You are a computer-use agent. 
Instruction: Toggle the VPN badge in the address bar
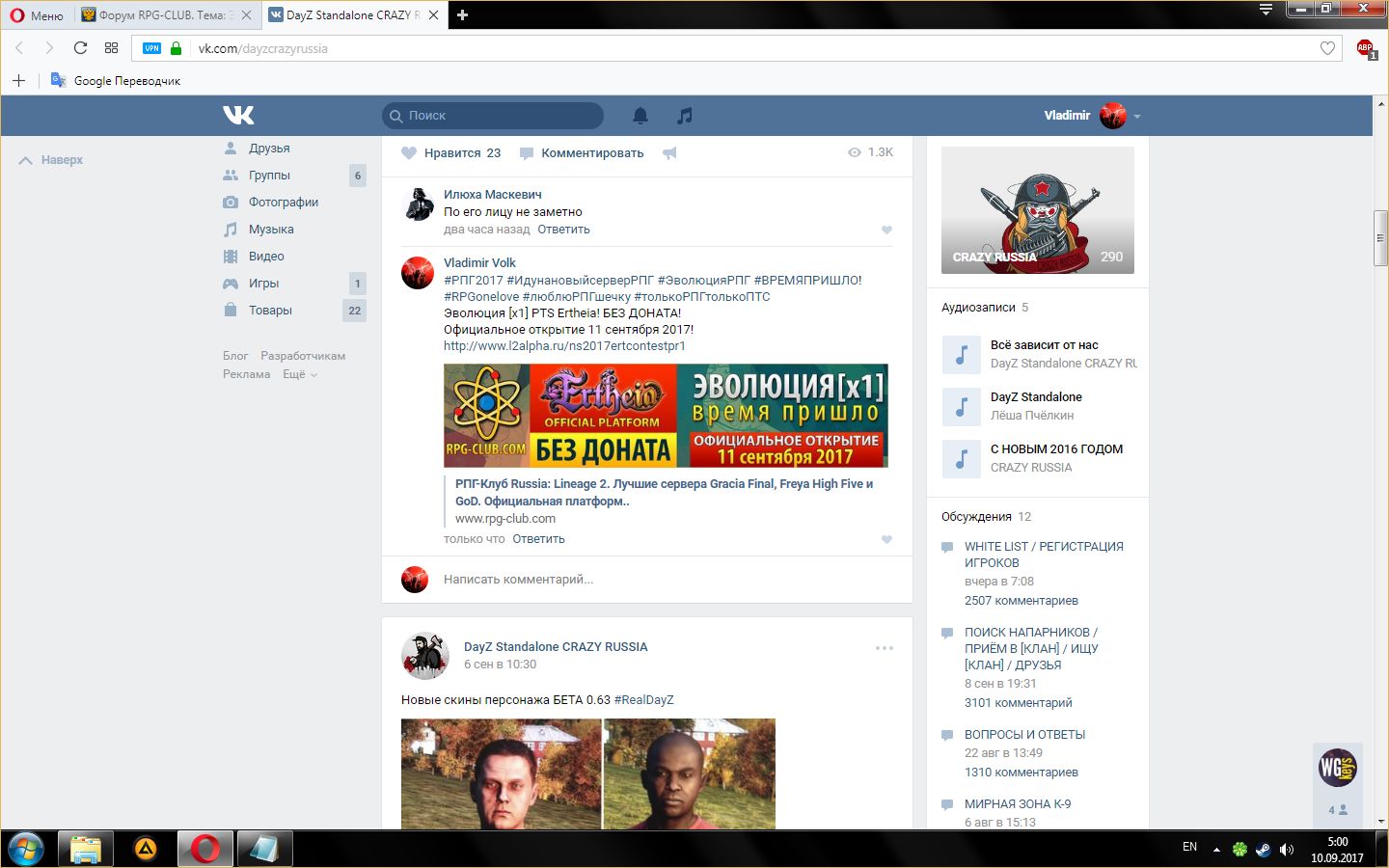point(151,48)
